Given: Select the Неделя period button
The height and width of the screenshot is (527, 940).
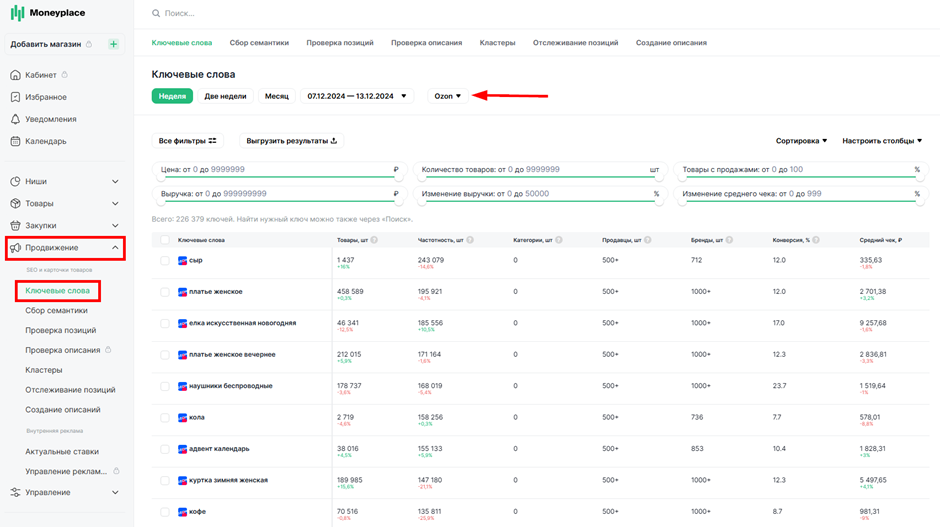Looking at the screenshot, I should 172,96.
